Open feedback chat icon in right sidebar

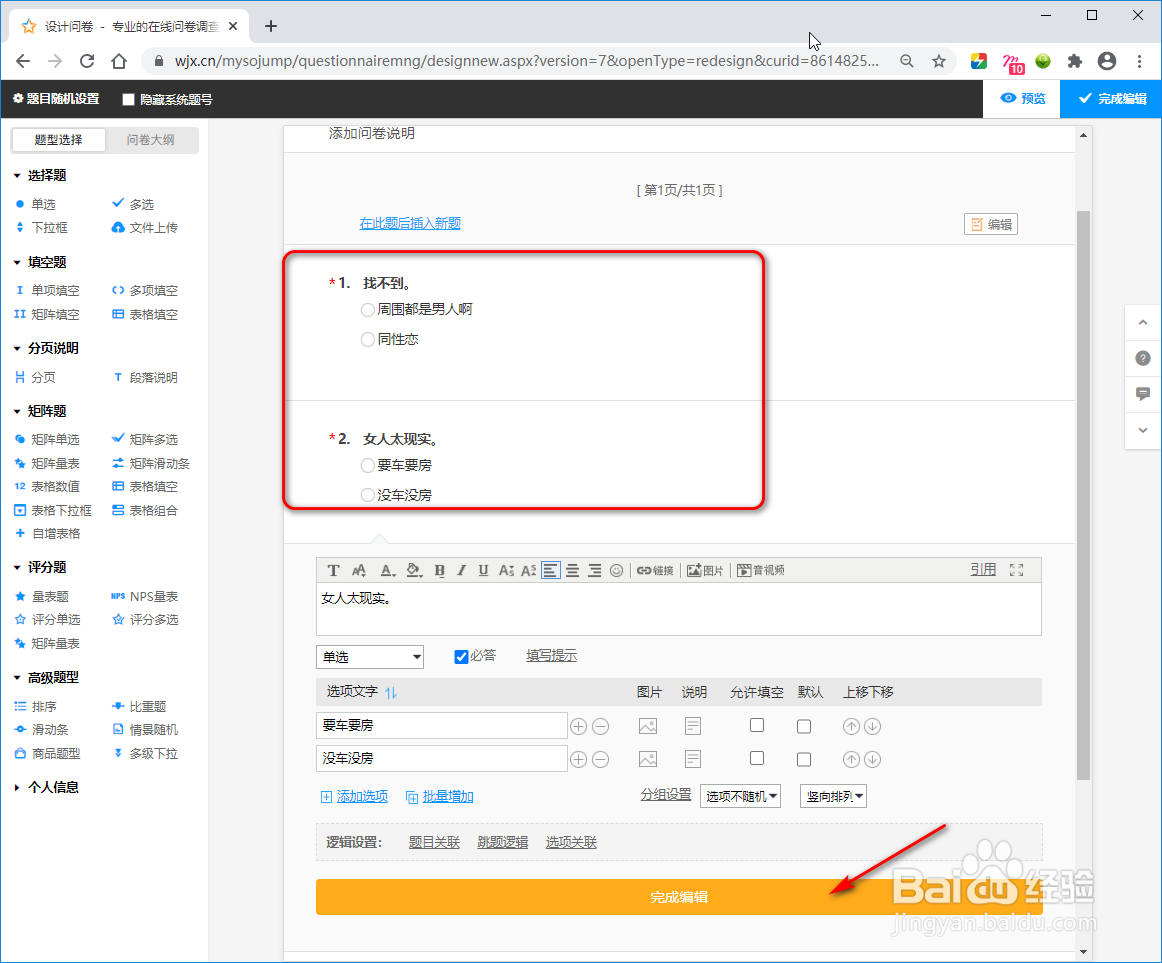click(x=1143, y=394)
